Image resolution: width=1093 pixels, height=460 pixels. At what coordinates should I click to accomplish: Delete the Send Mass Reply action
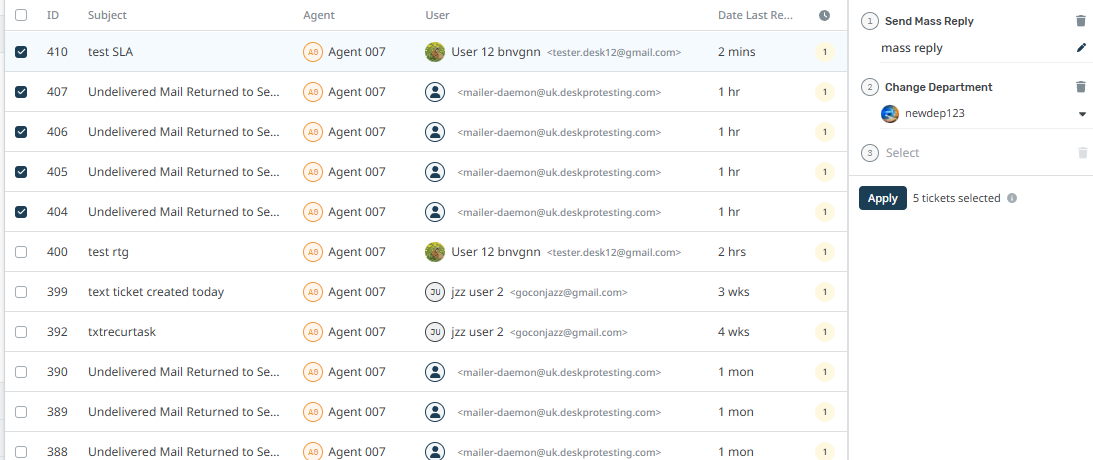1080,21
